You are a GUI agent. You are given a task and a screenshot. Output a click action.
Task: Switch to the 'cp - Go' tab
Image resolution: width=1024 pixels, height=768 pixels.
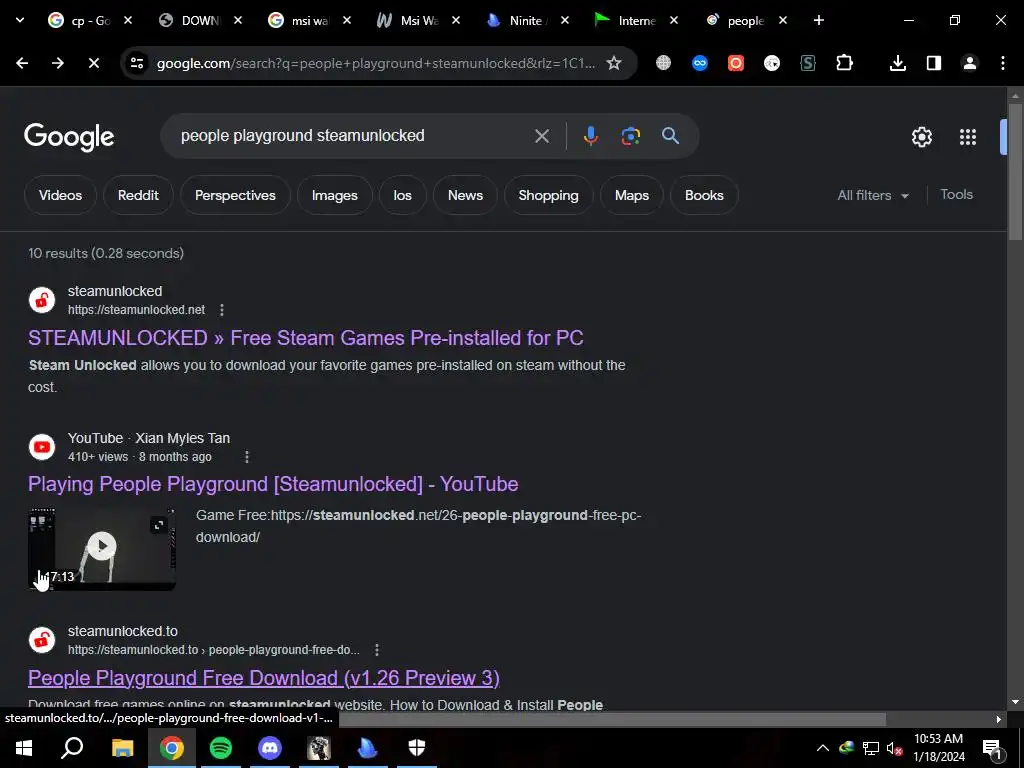click(90, 21)
